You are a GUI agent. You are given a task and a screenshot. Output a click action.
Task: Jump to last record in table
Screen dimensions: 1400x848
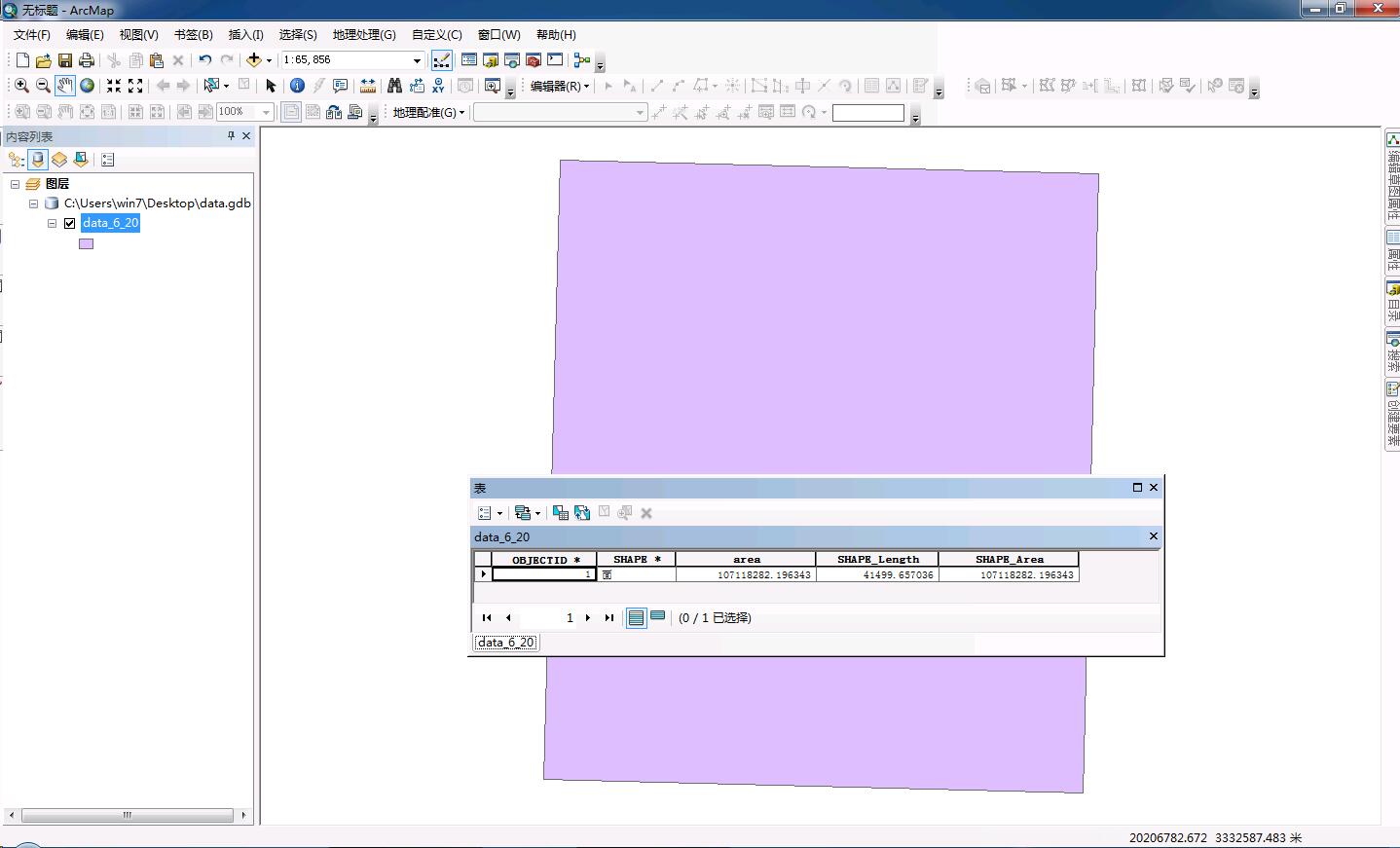point(609,617)
